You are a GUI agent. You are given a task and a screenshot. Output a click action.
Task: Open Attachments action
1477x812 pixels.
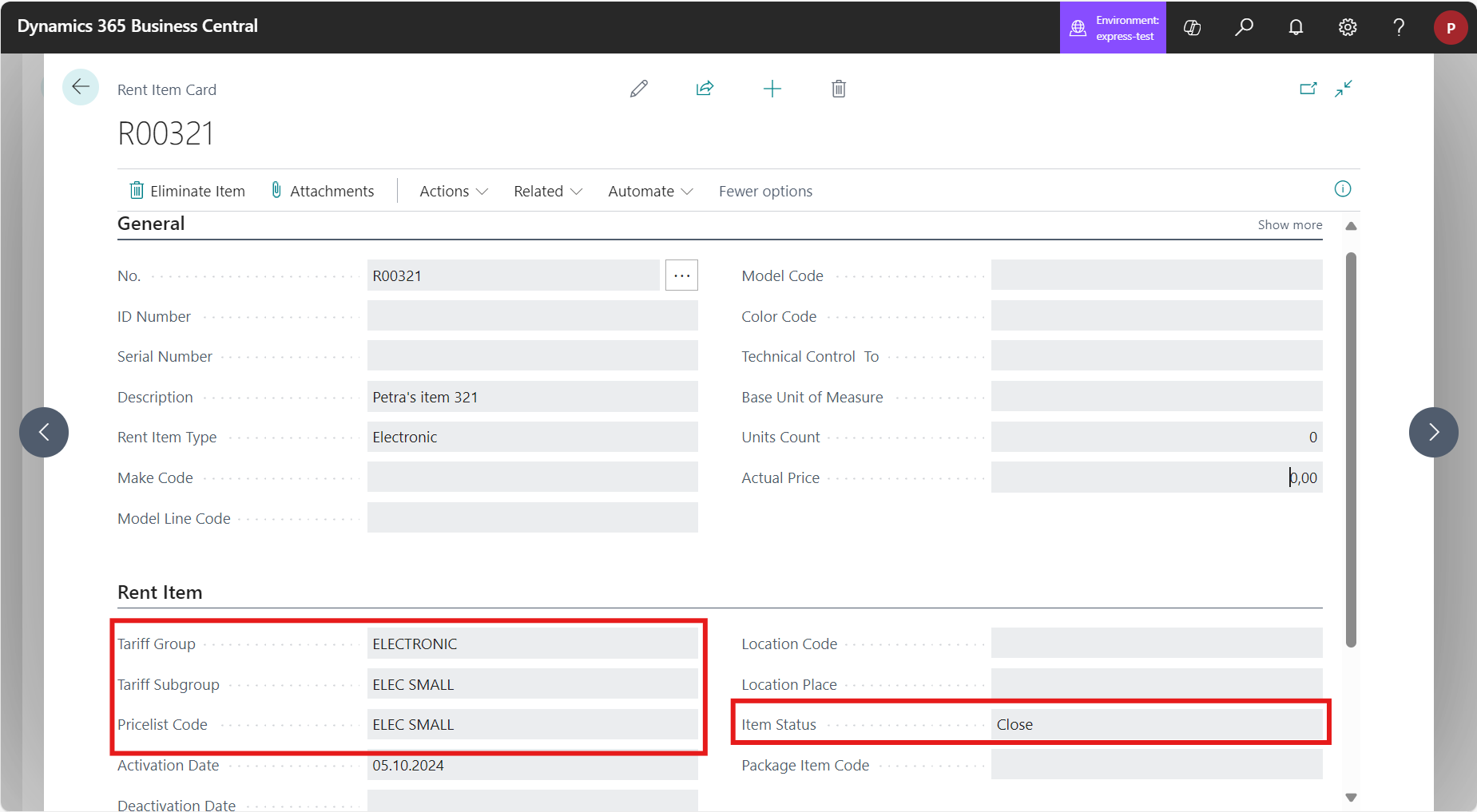click(x=323, y=192)
